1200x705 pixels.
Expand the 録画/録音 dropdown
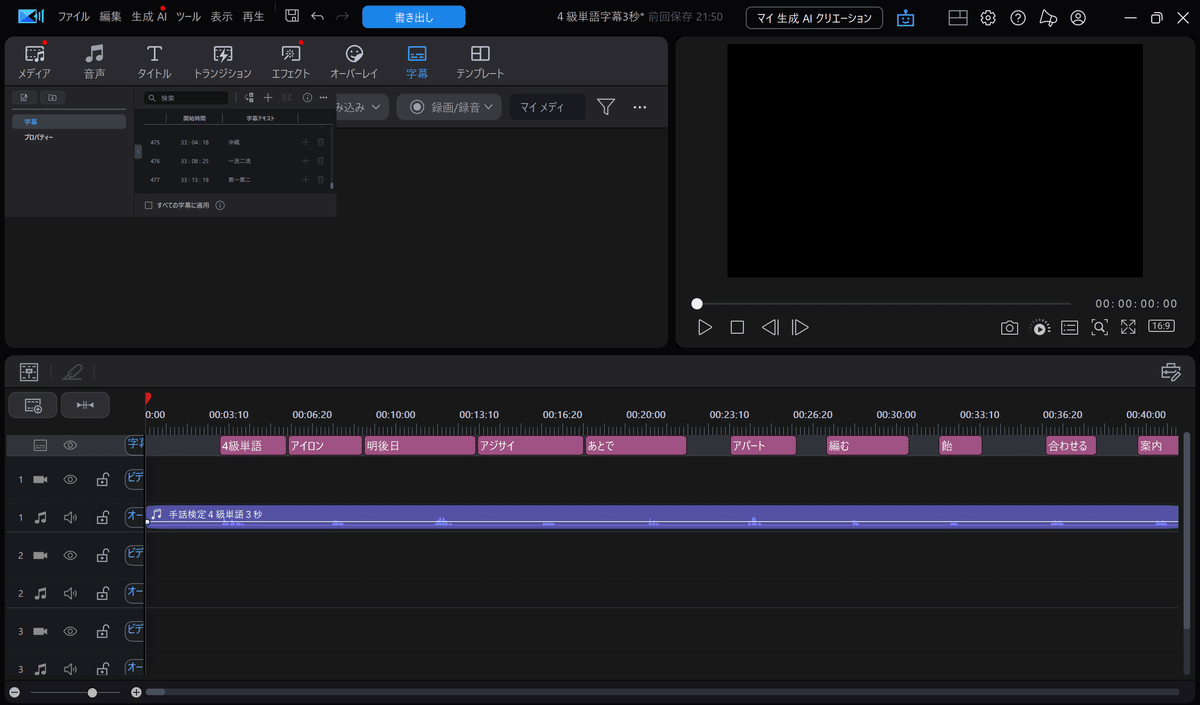pos(449,107)
